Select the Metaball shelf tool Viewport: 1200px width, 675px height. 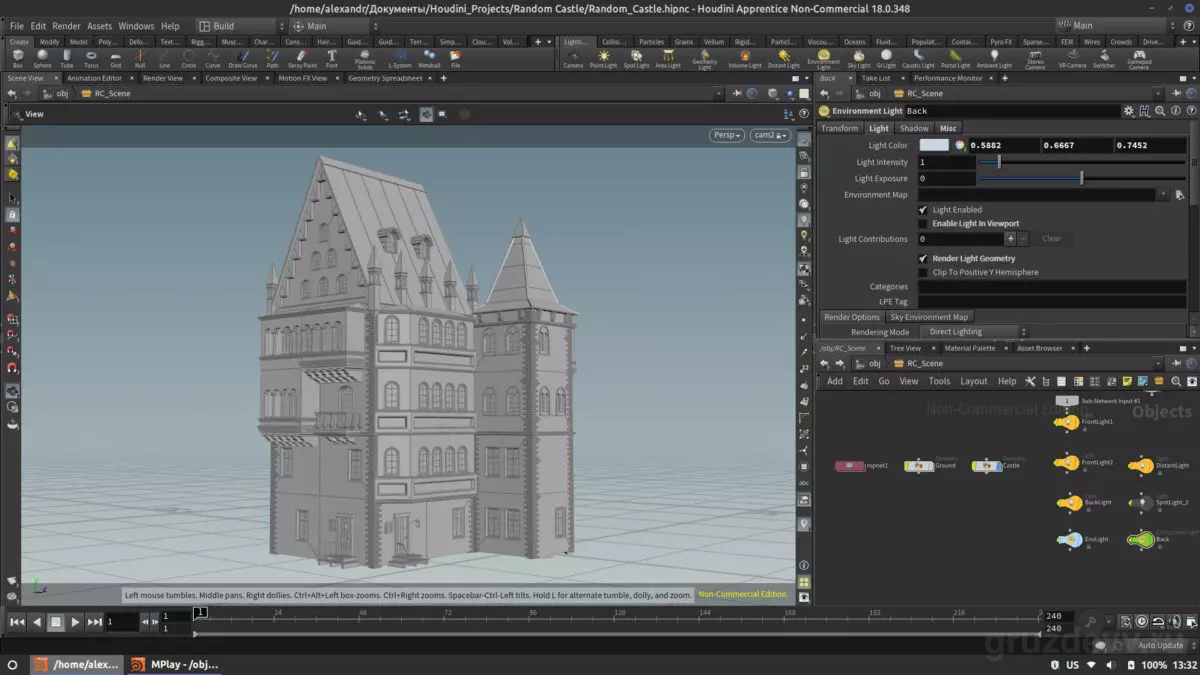coord(429,58)
